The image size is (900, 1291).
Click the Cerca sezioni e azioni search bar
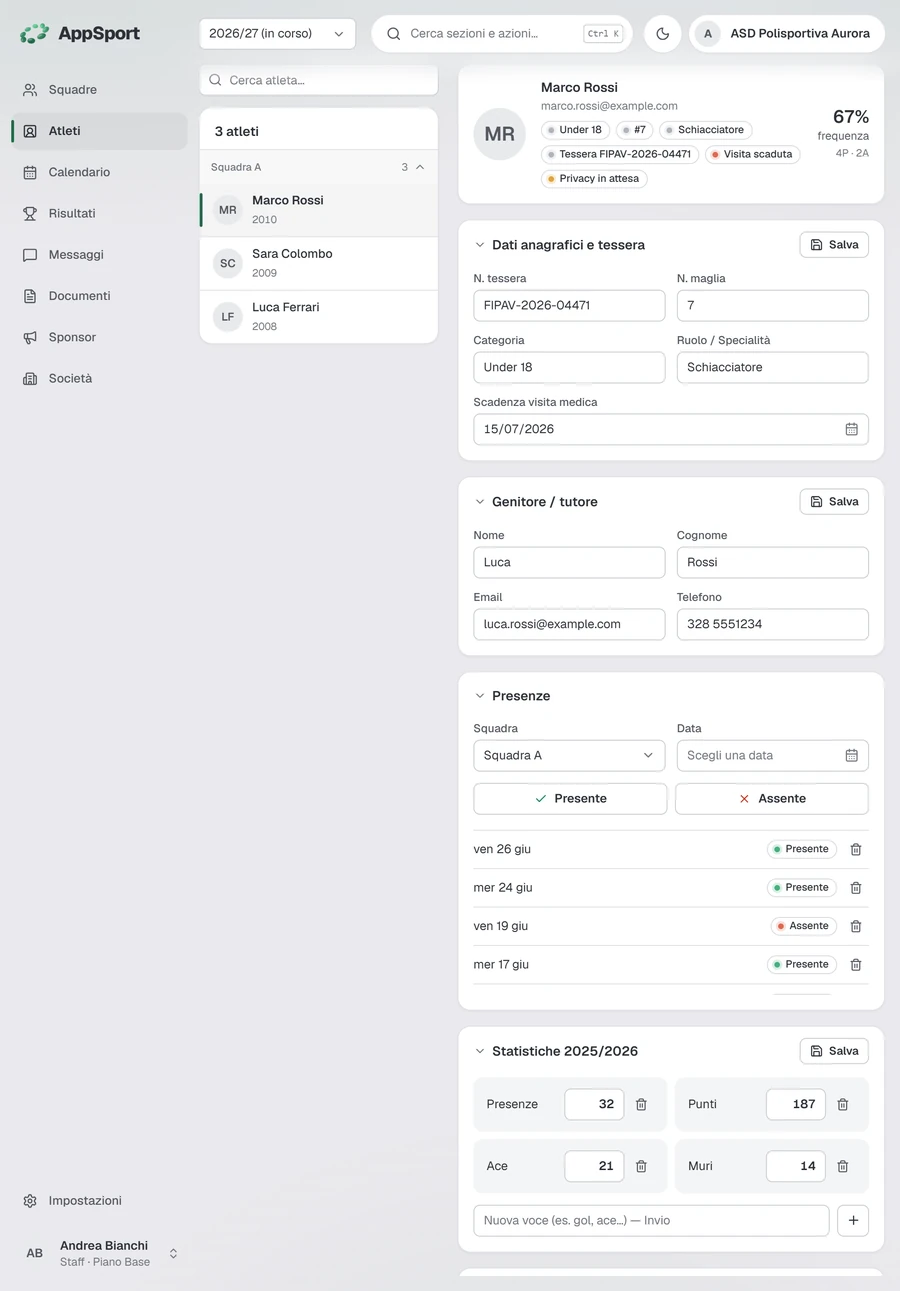pos(502,33)
